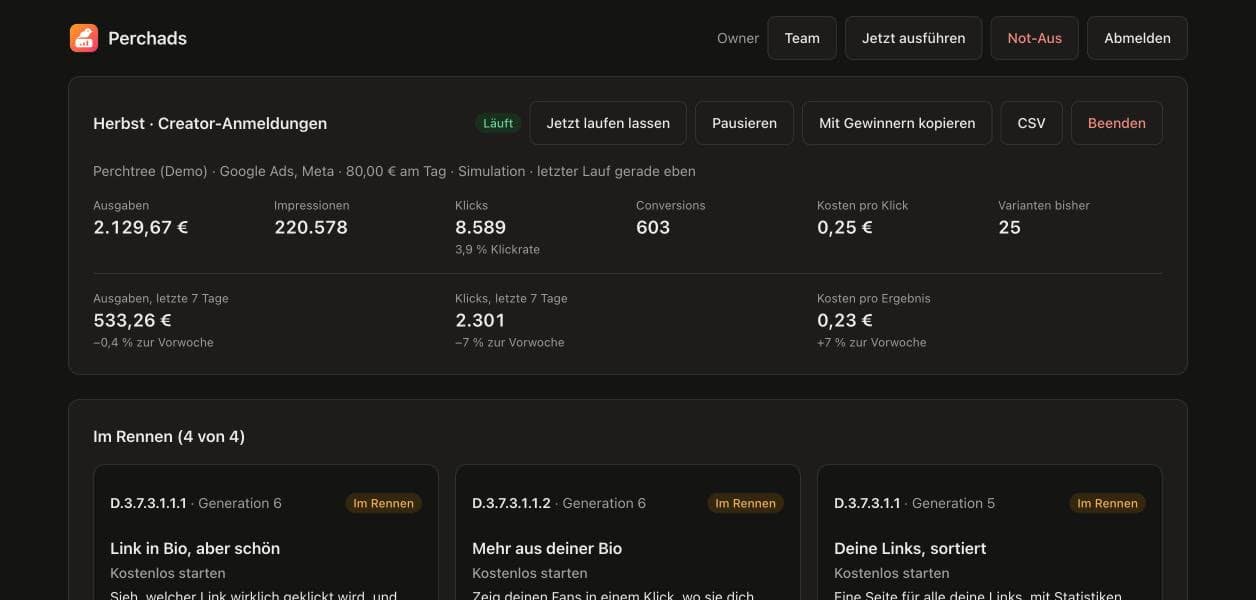Click Im Rennen (4 von 4) heading

(x=169, y=436)
